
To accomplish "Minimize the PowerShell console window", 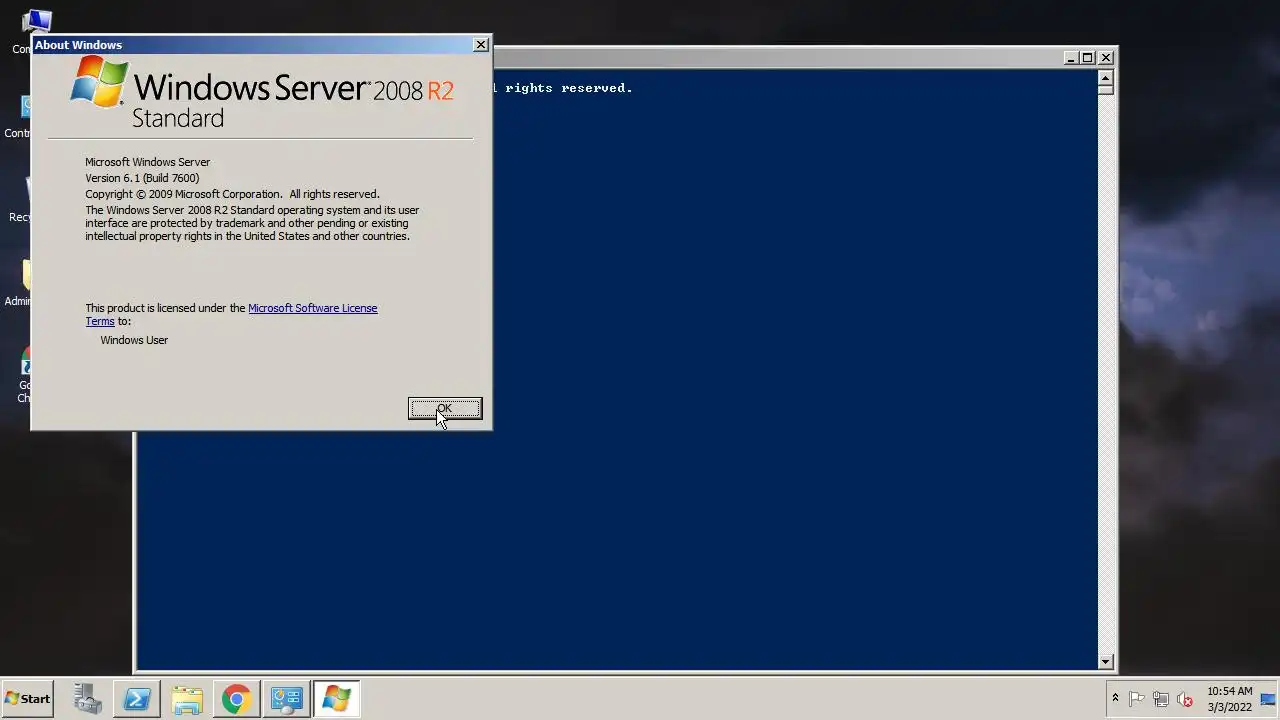I will pos(1070,58).
